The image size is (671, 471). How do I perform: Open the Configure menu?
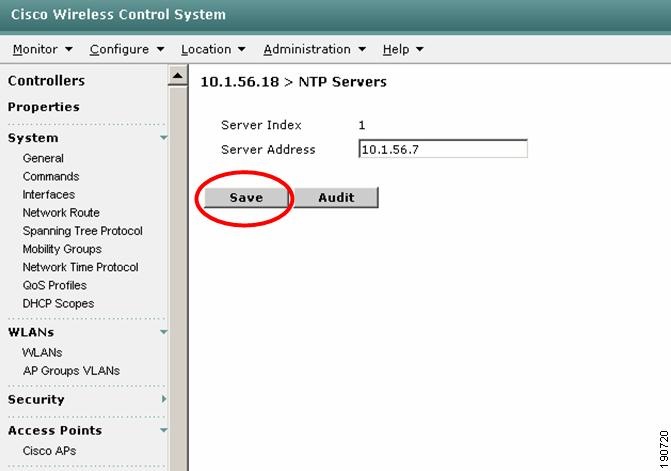coord(127,50)
